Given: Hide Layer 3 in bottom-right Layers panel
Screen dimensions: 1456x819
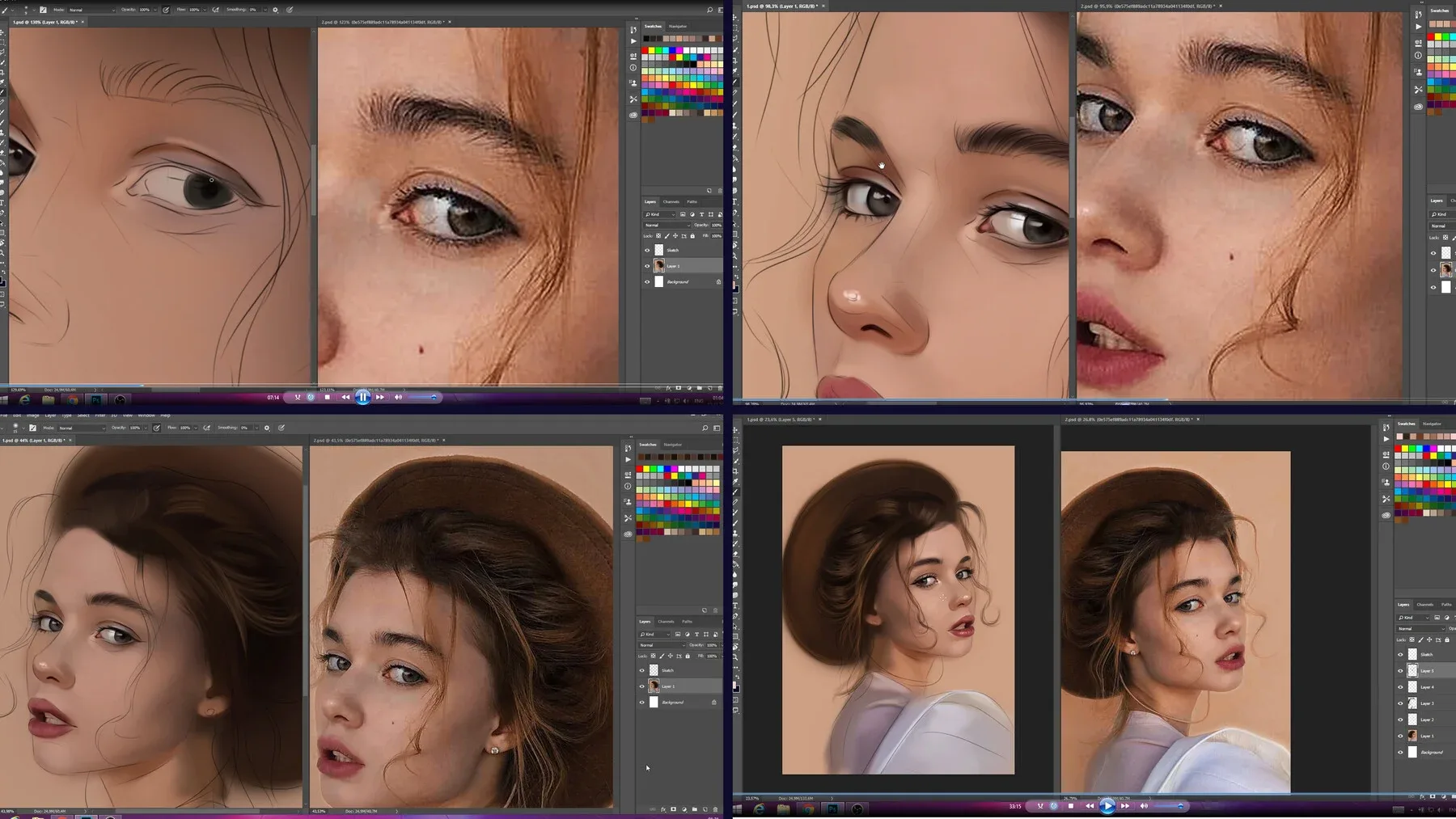Looking at the screenshot, I should click(1401, 703).
